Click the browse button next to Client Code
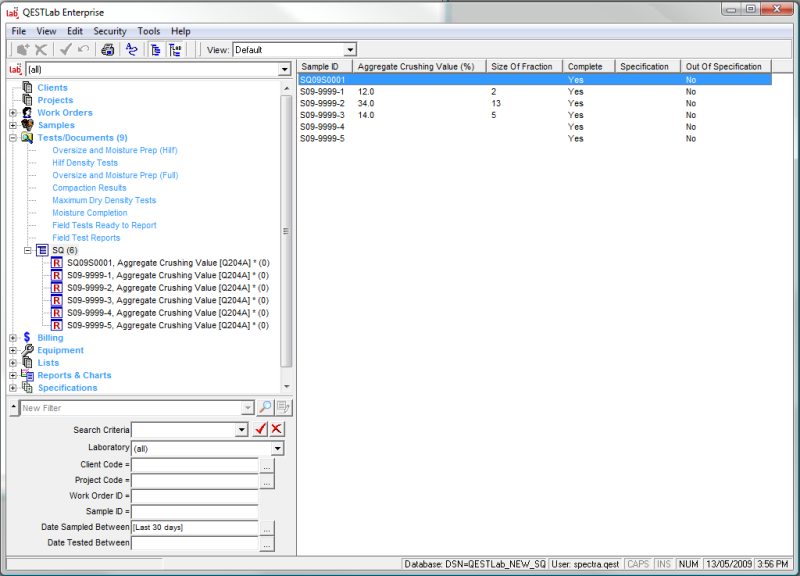This screenshot has width=800, height=576. point(267,466)
